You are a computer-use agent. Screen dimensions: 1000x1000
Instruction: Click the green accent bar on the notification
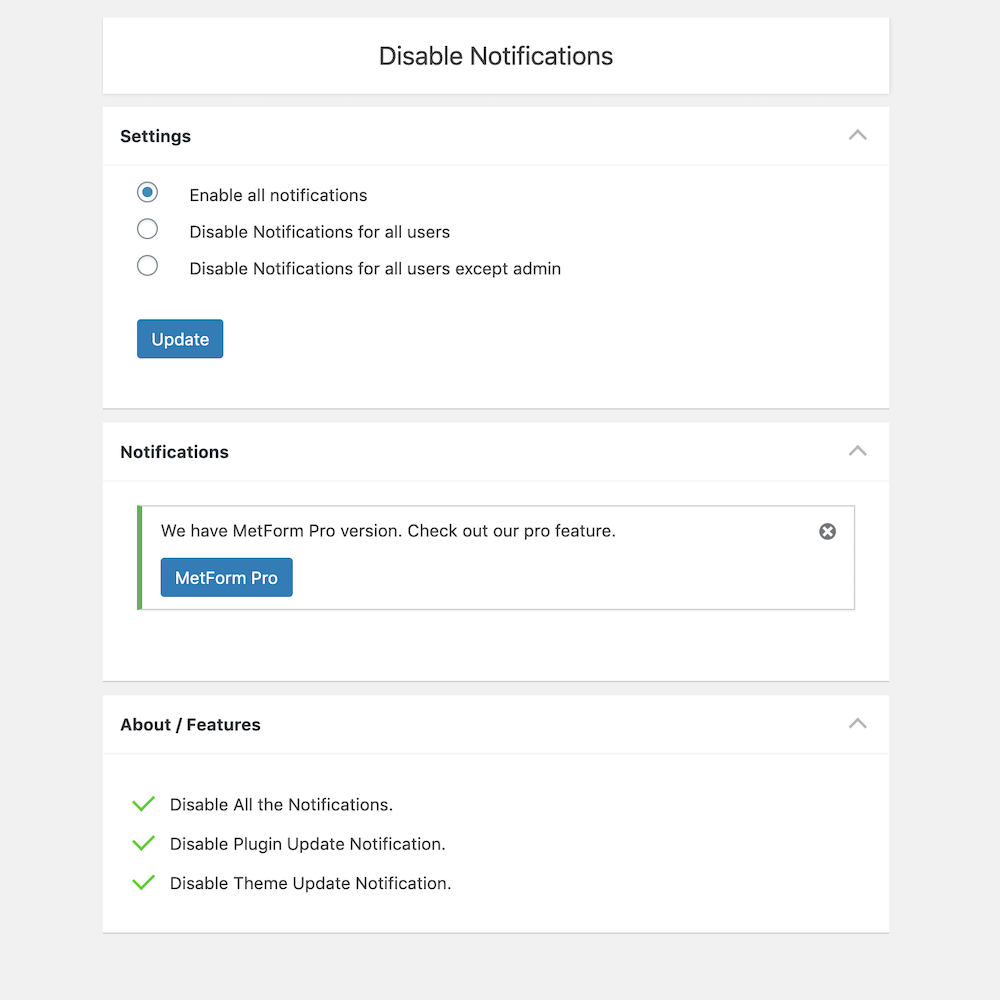point(140,556)
